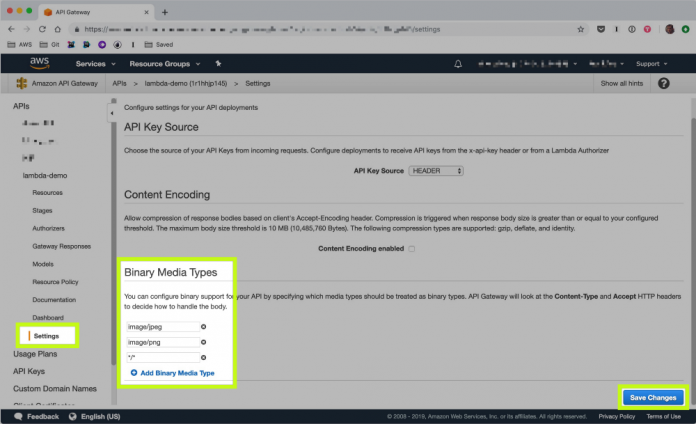Click the AWS logo in the header
The width and height of the screenshot is (696, 424).
pos(39,63)
